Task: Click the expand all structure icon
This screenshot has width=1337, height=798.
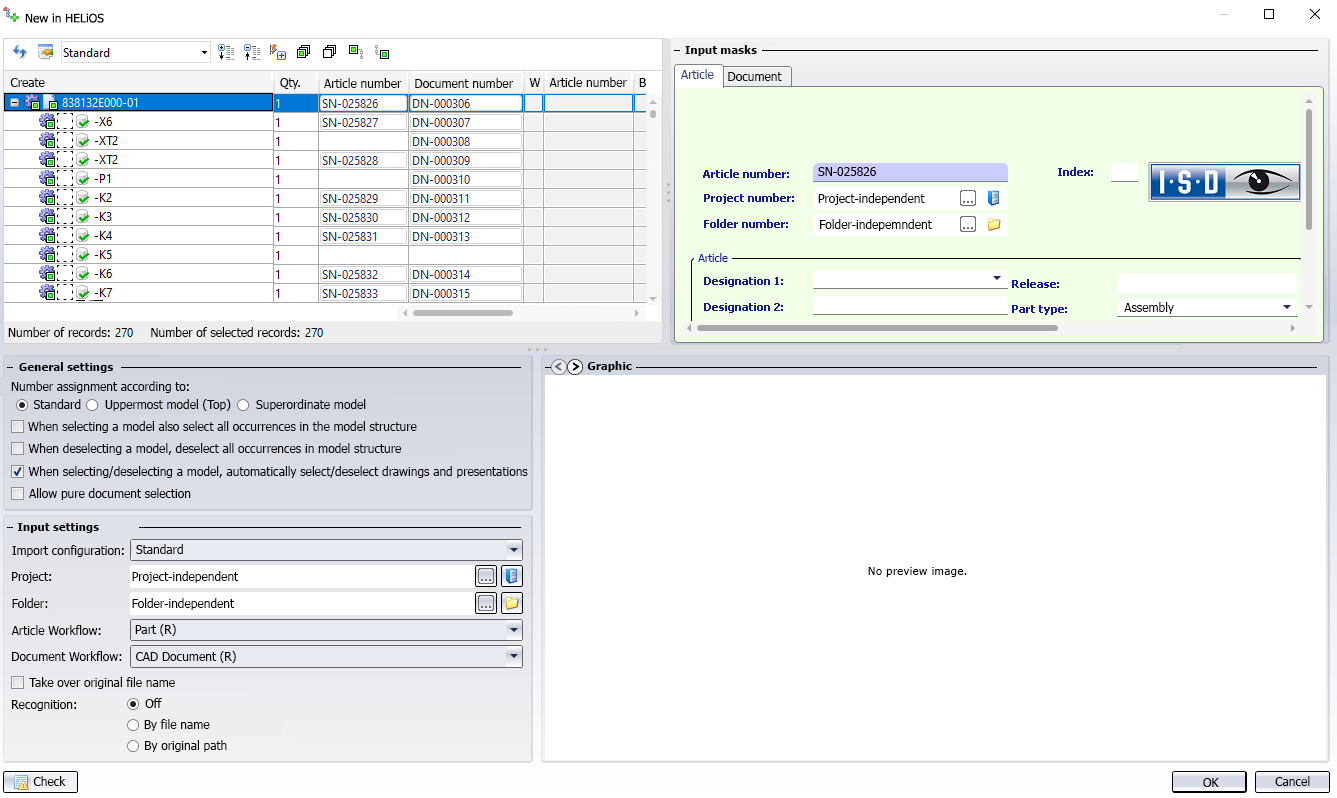Action: (x=226, y=52)
